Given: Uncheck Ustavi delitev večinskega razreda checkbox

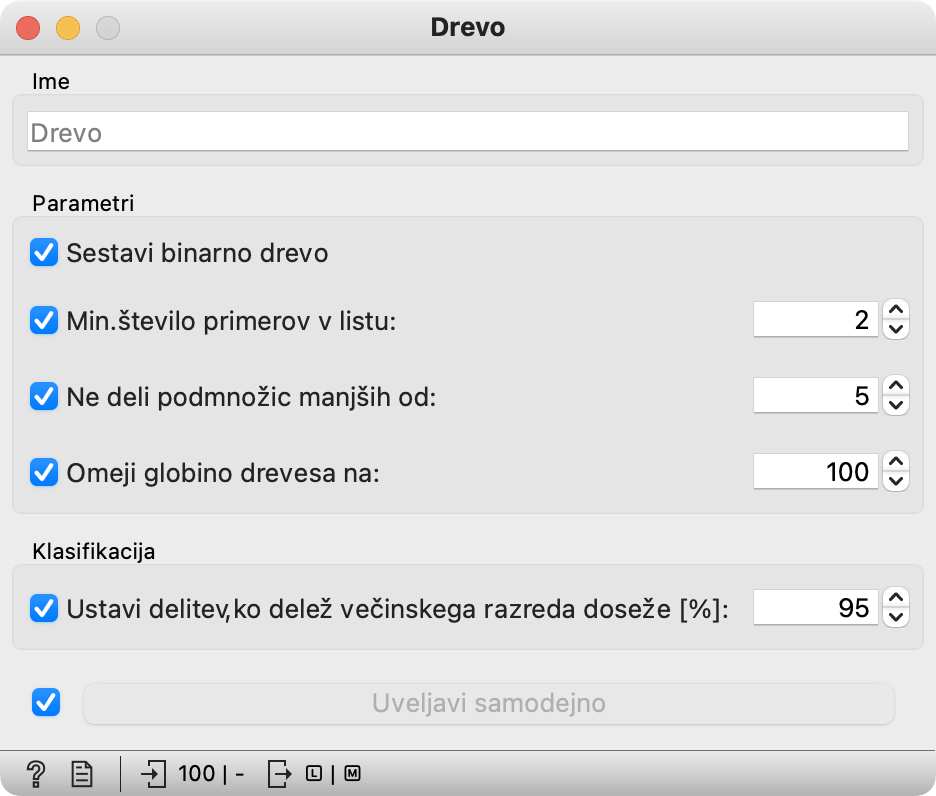Looking at the screenshot, I should [44, 608].
